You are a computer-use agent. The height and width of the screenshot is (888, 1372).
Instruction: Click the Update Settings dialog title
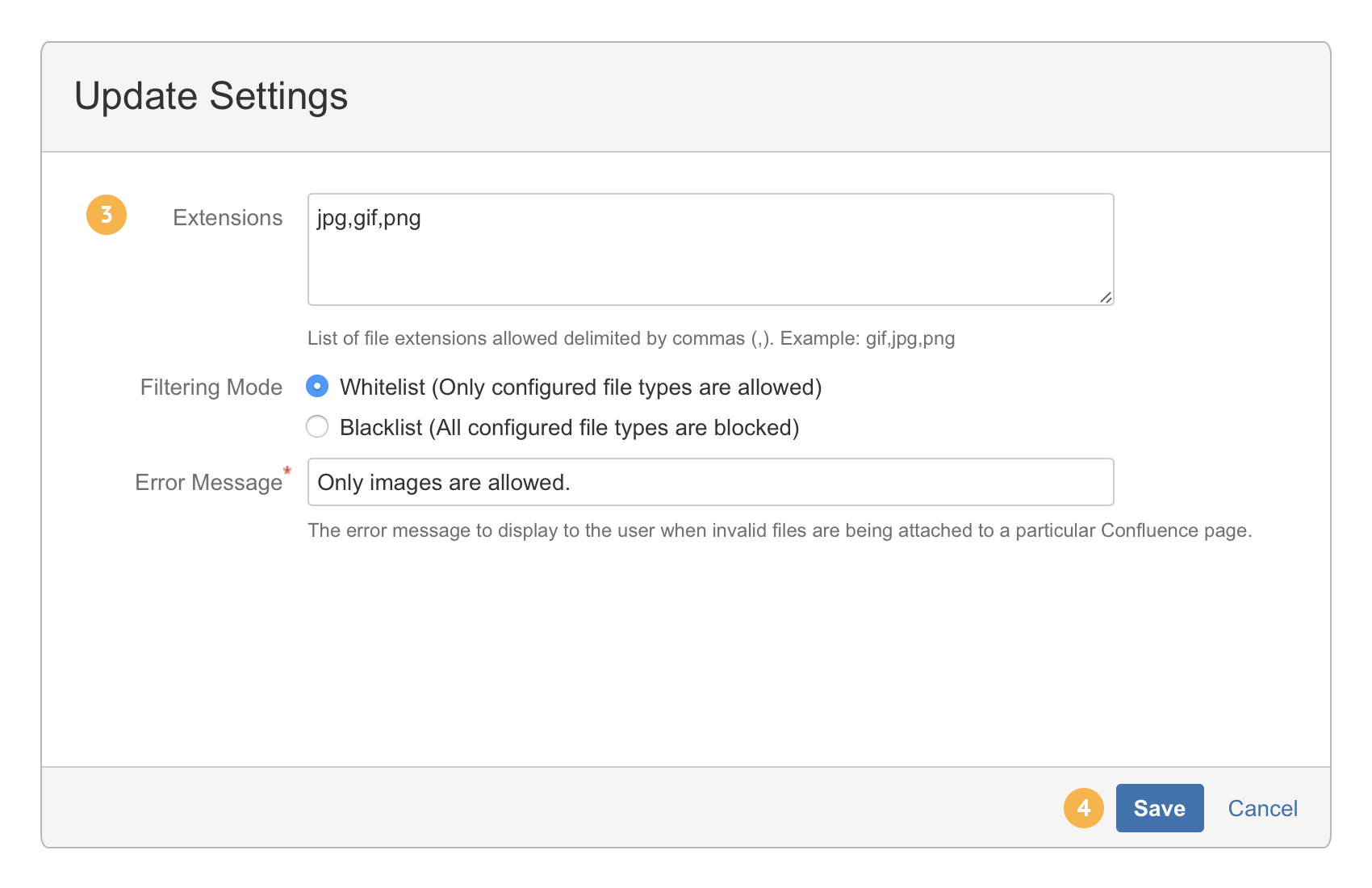click(x=211, y=96)
